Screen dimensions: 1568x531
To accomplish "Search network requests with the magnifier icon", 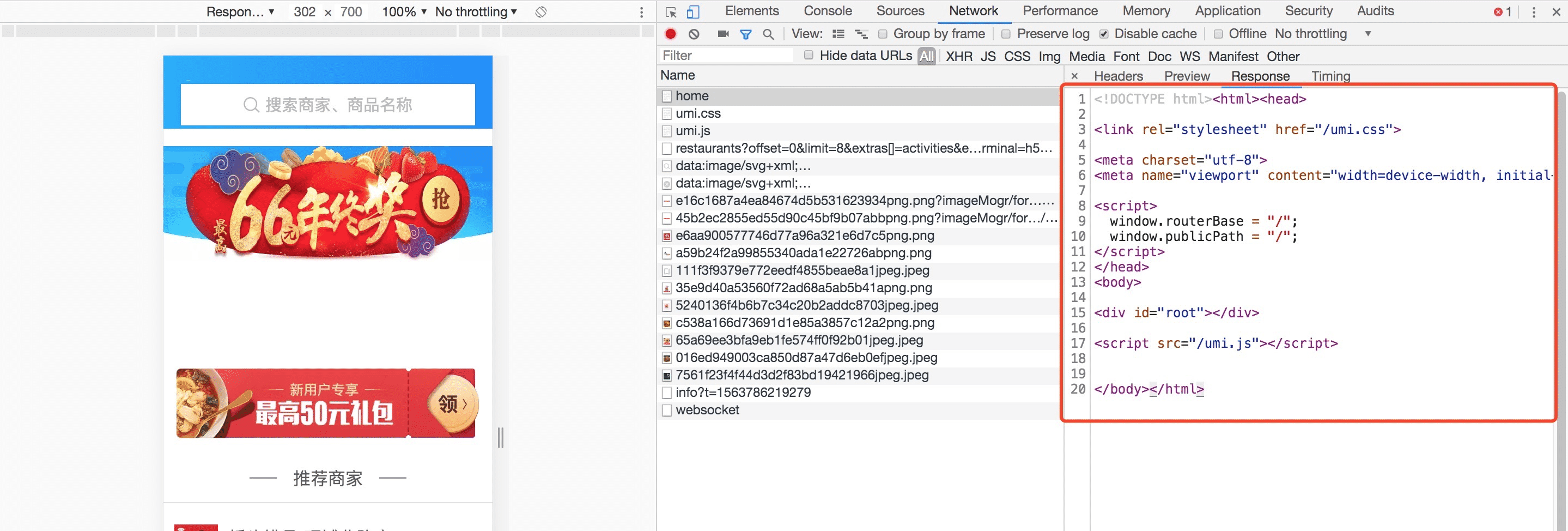I will pos(768,34).
